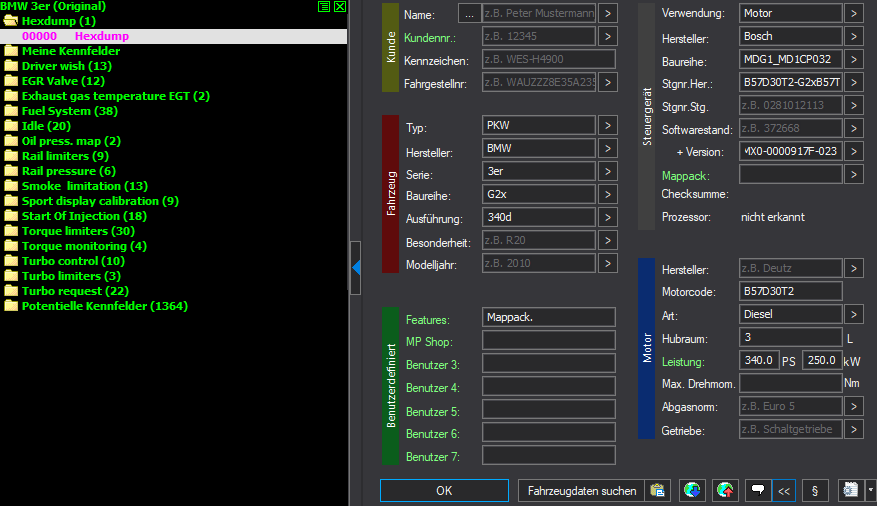Expand the Verwendung Motor selection arrow

click(x=853, y=13)
